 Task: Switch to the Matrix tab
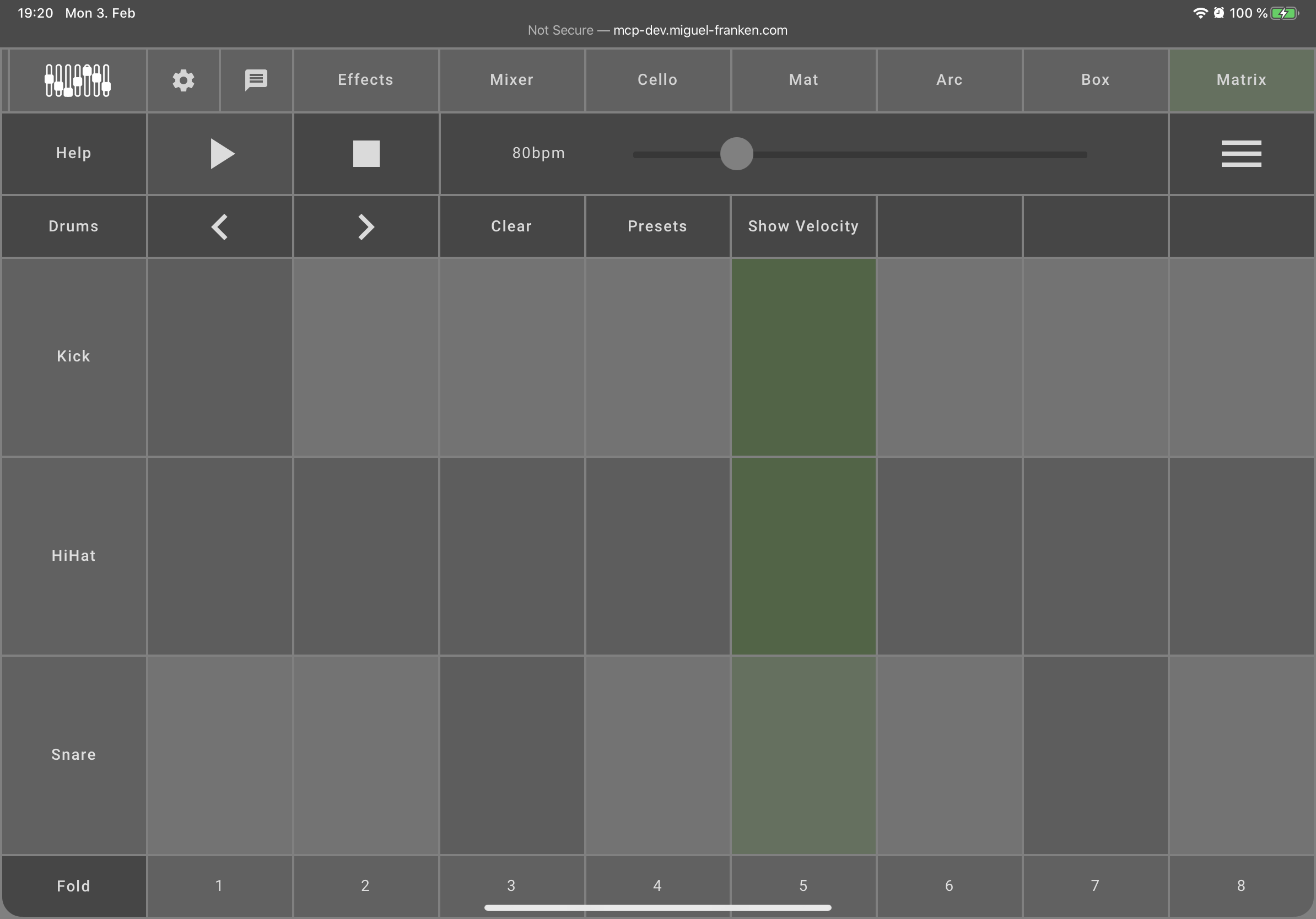(1241, 79)
